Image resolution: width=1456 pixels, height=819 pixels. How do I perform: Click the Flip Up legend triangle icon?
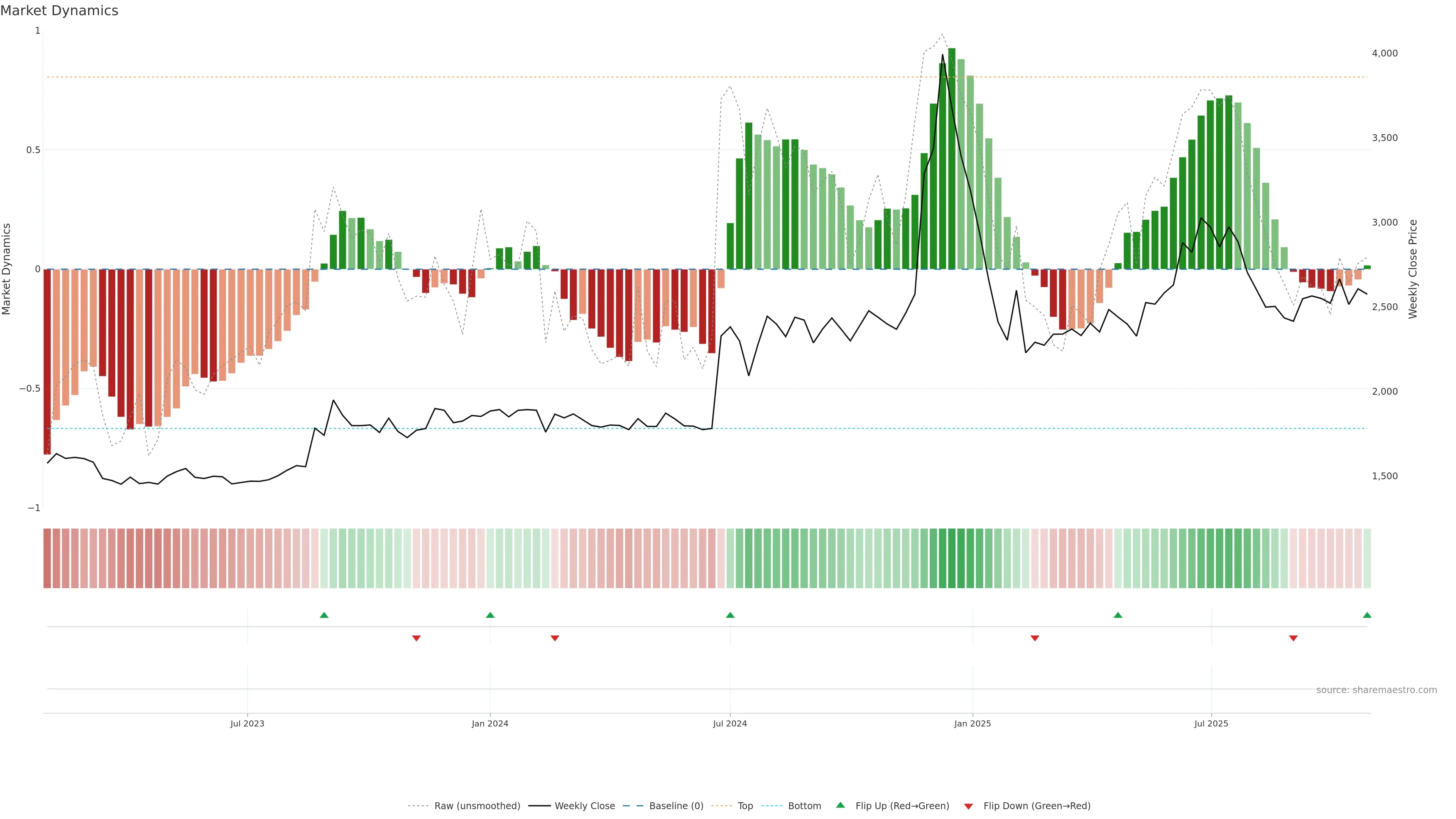tap(840, 805)
